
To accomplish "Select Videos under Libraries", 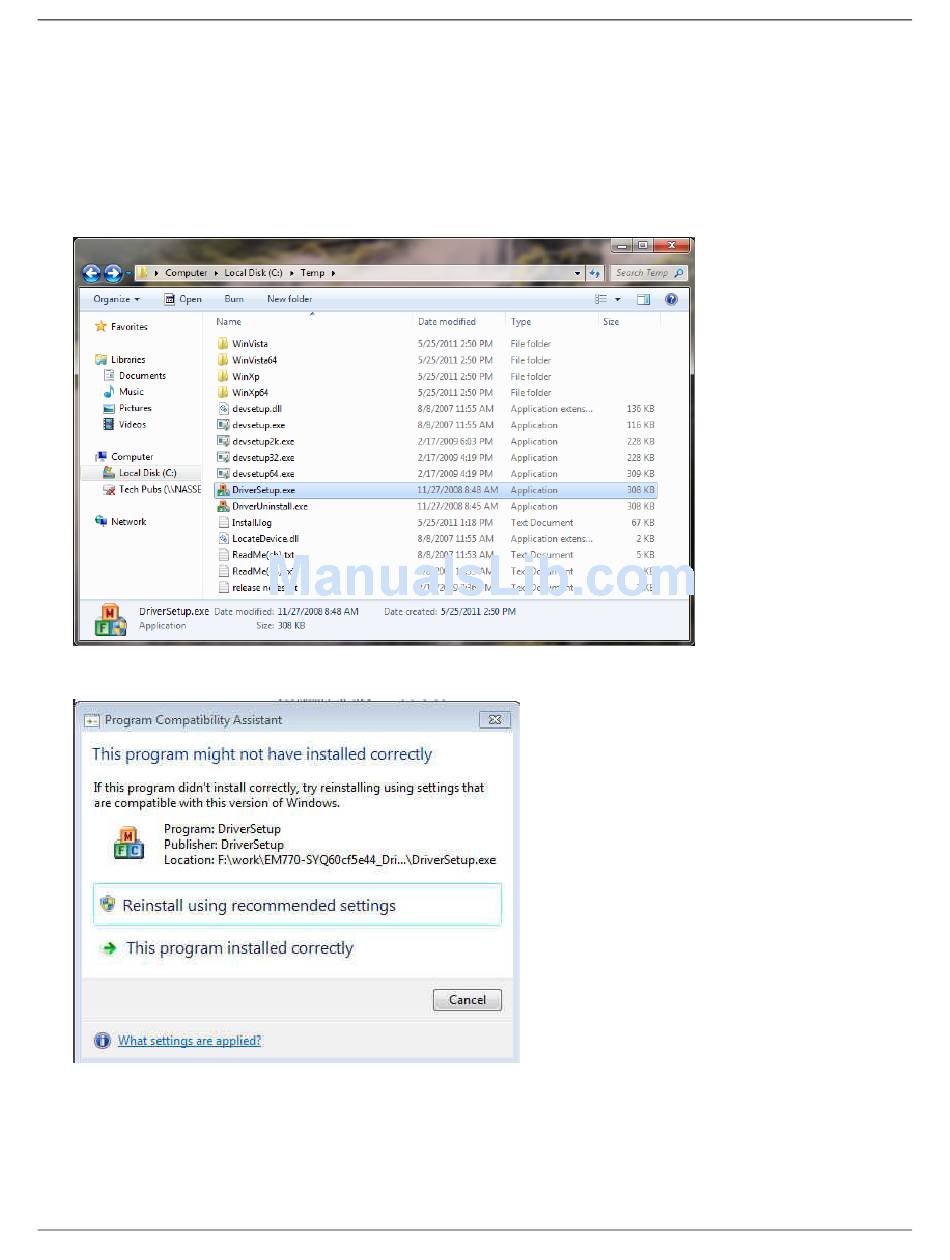I will pos(125,424).
